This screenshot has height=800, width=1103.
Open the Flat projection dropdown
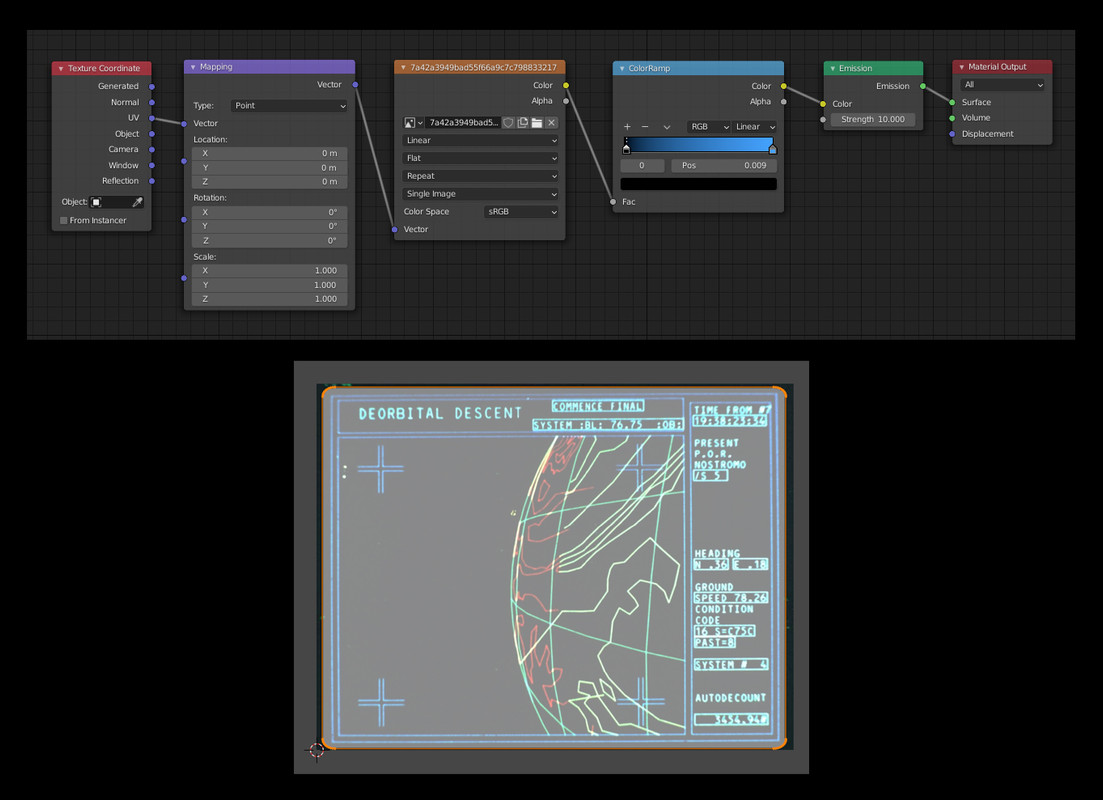(480, 158)
